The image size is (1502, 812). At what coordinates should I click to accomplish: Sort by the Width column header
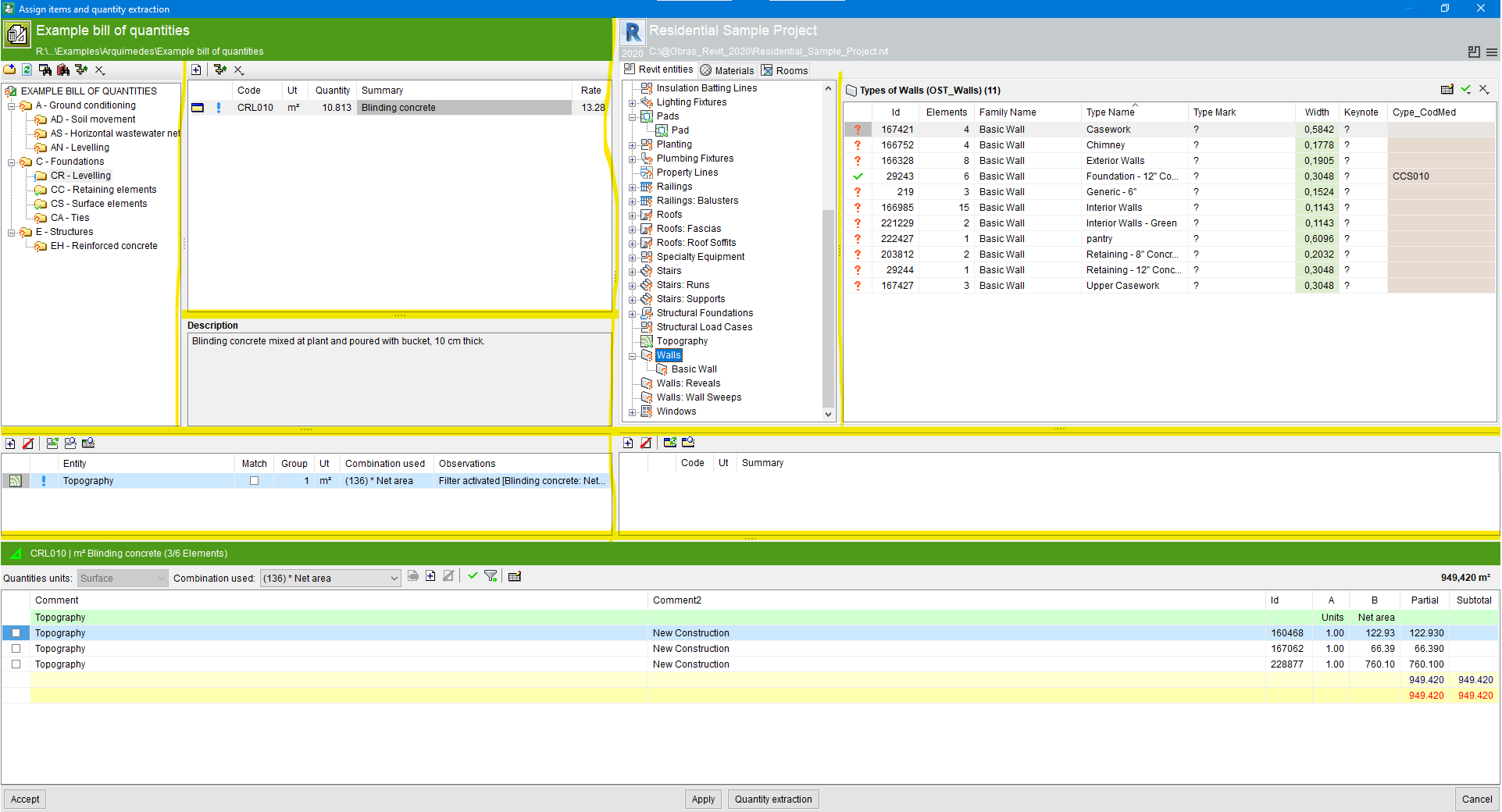[1317, 112]
